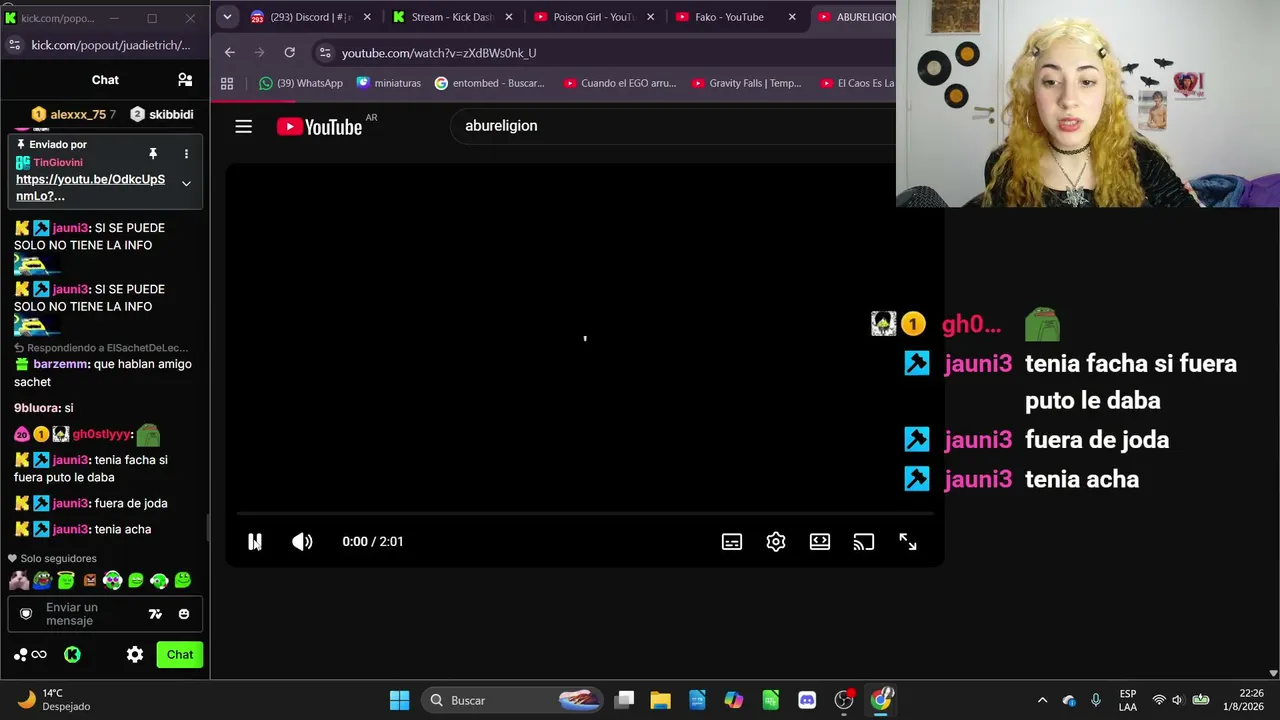The height and width of the screenshot is (720, 1280).
Task: Open video player settings gear
Action: 776,542
